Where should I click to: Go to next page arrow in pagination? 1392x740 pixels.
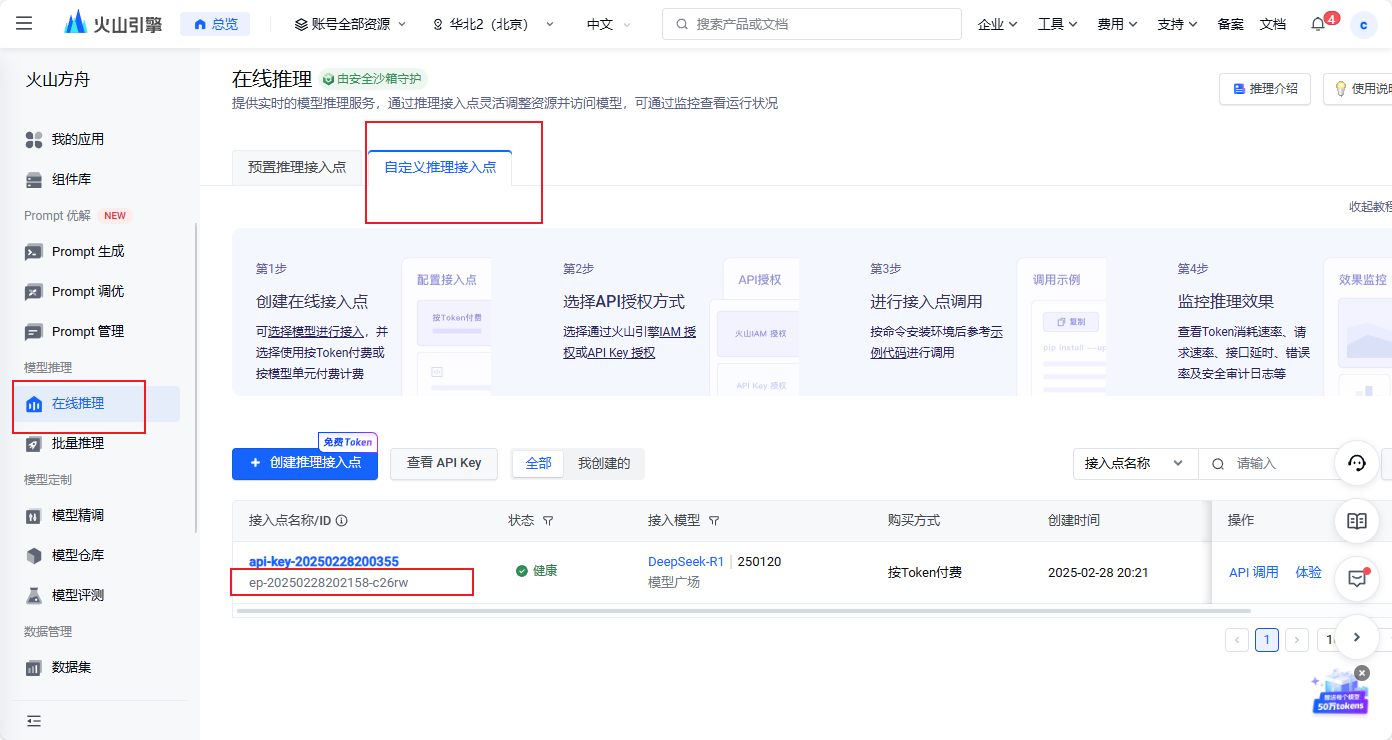(1297, 640)
